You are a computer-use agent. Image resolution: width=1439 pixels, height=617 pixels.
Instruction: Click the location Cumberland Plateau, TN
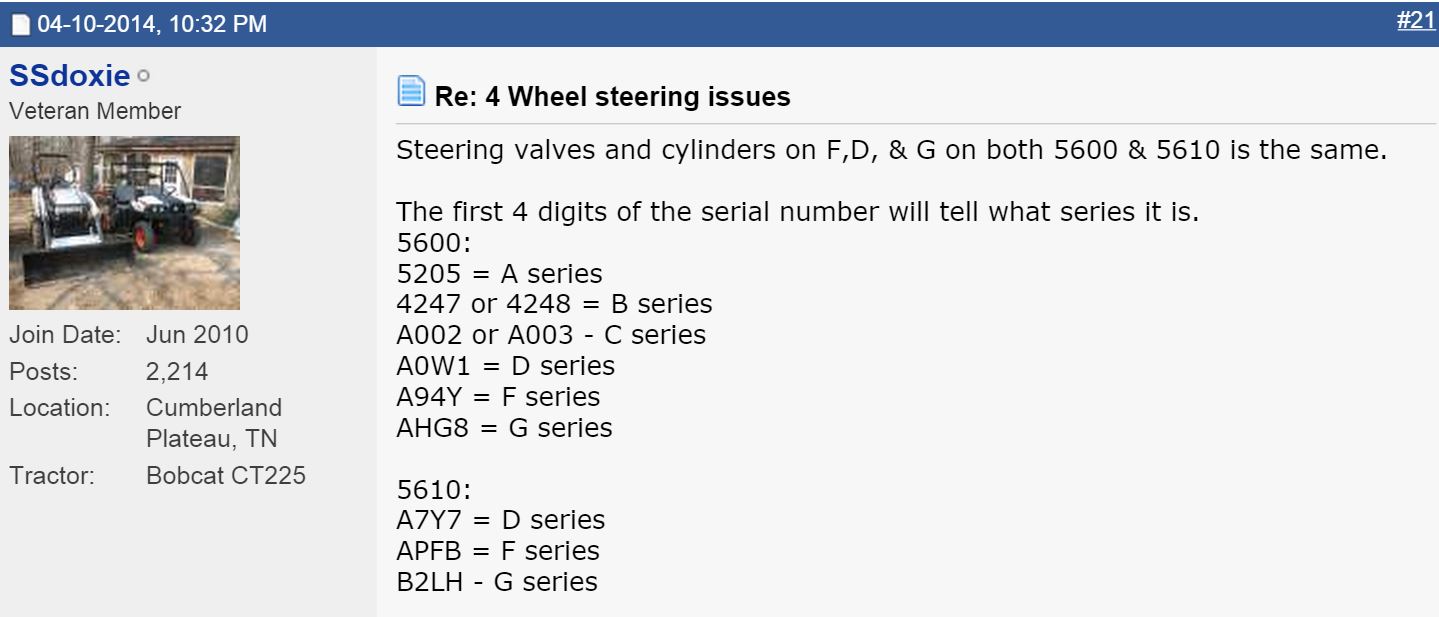tap(213, 422)
